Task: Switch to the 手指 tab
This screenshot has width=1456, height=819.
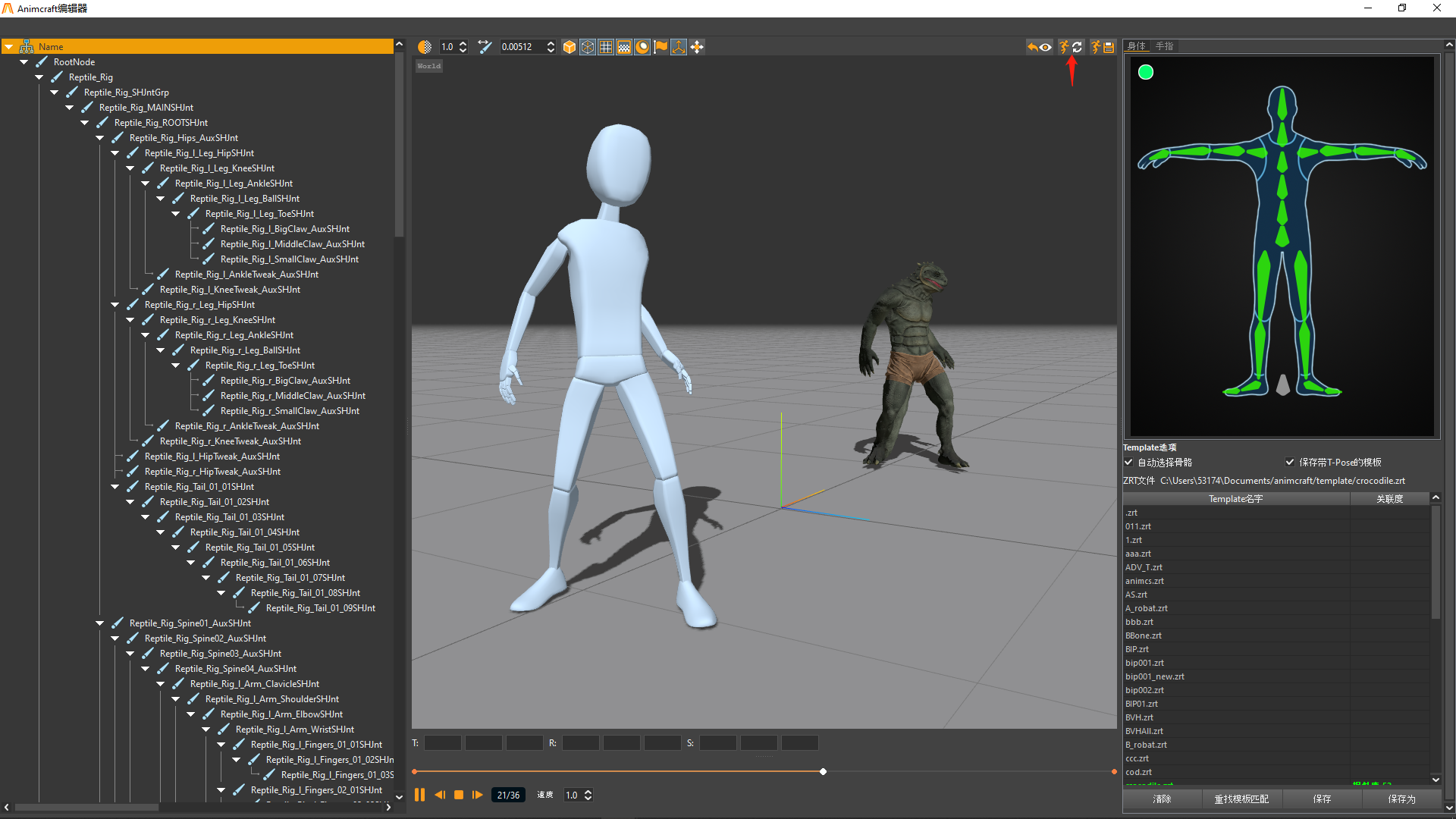Action: pyautogui.click(x=1164, y=46)
